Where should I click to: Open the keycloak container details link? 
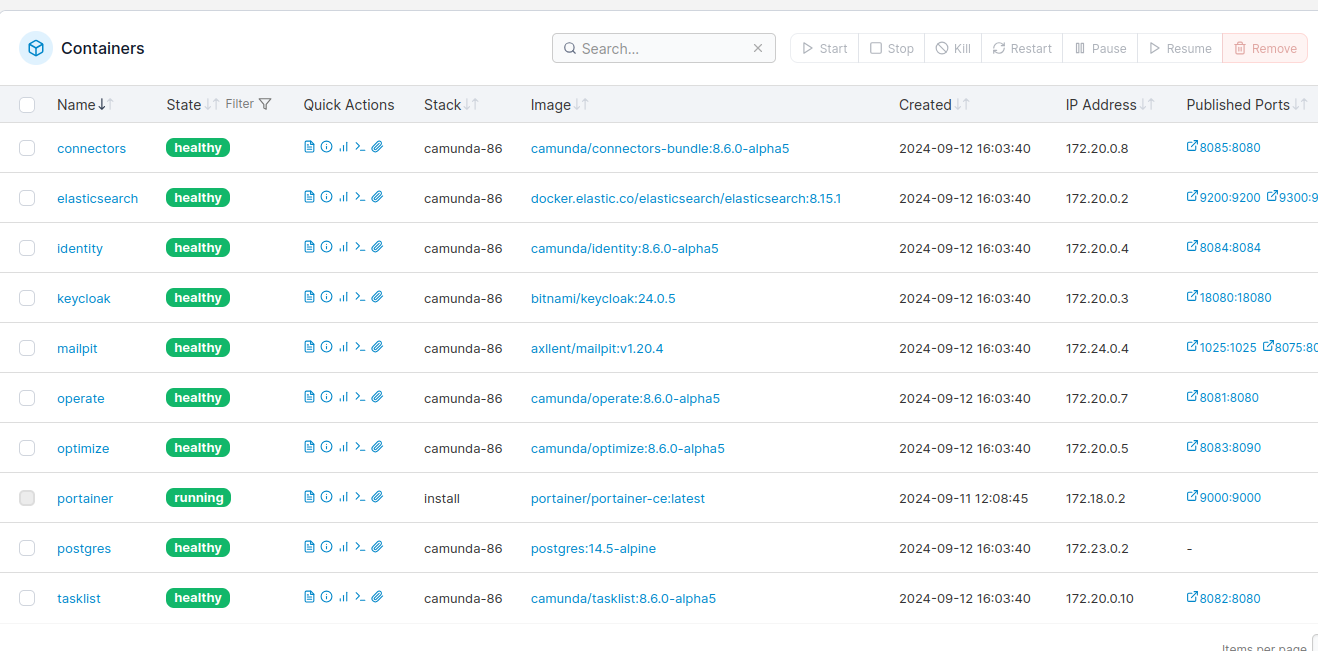[84, 298]
